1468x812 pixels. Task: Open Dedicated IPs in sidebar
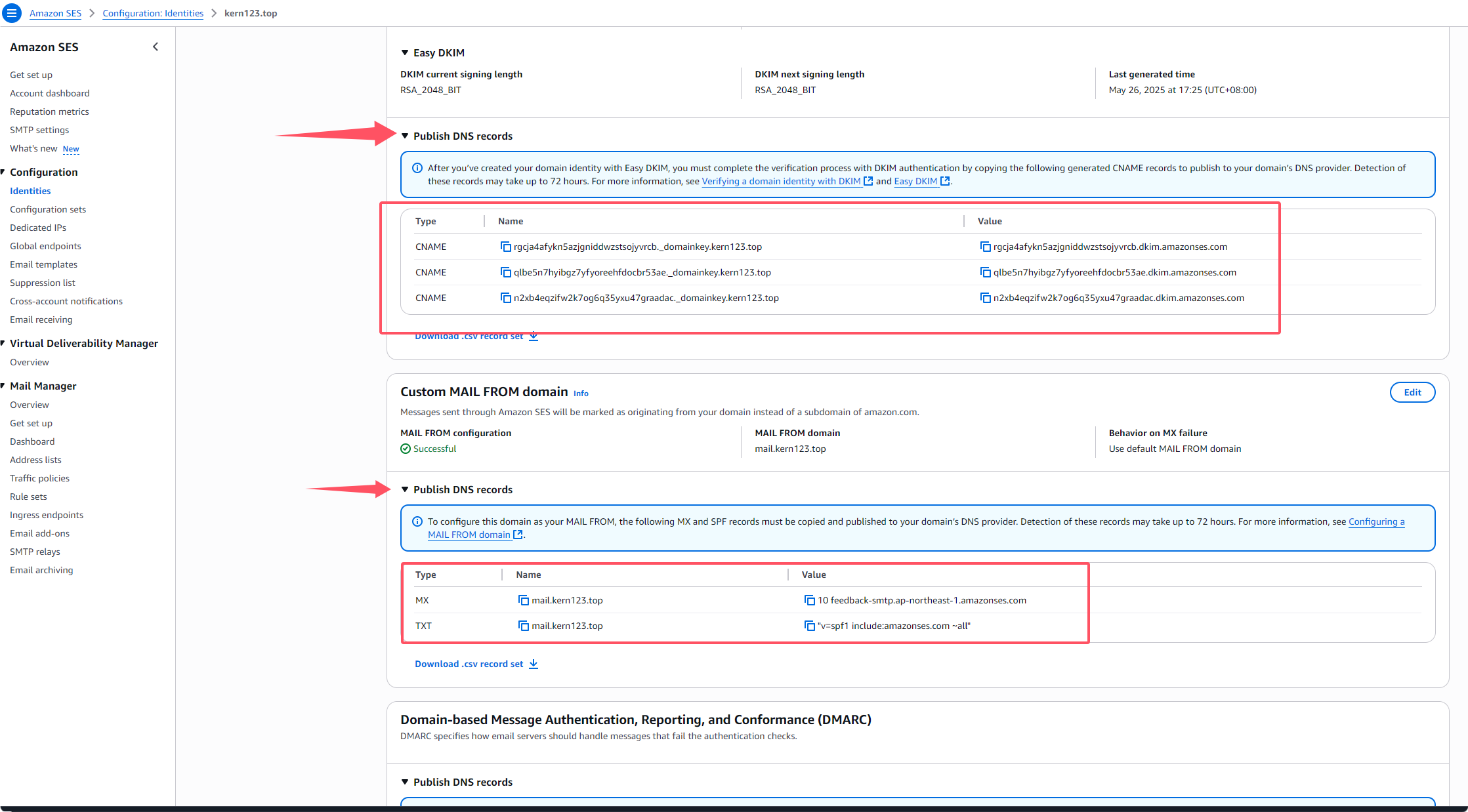[38, 228]
